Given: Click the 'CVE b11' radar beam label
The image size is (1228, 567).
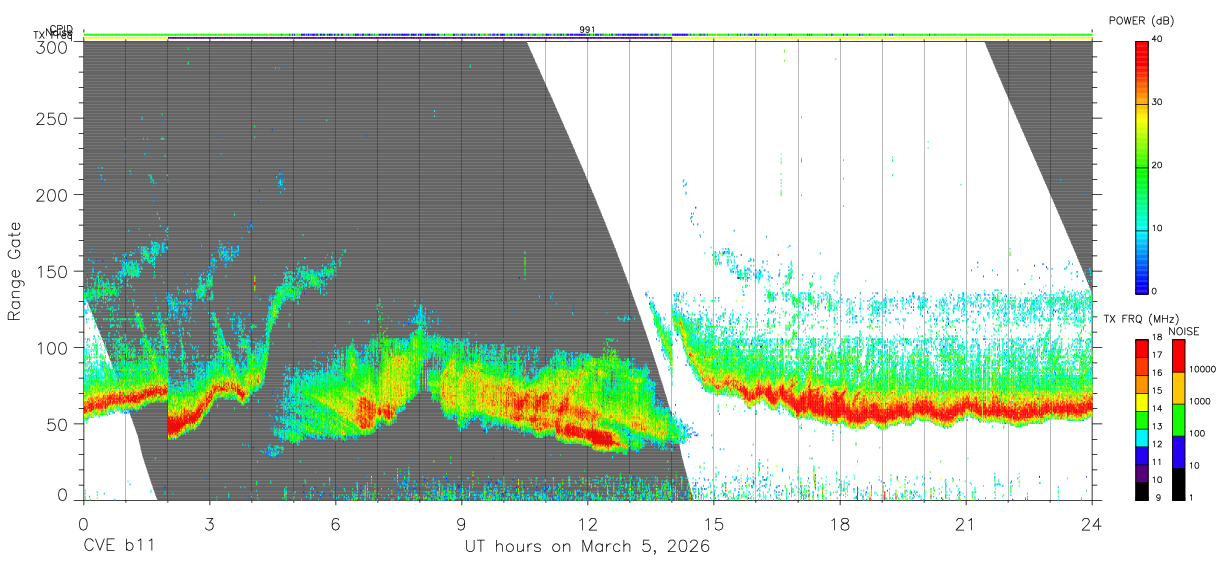Looking at the screenshot, I should point(118,547).
